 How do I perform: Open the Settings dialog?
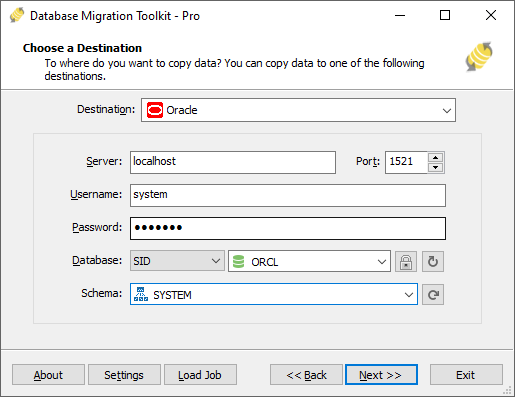[x=124, y=375]
